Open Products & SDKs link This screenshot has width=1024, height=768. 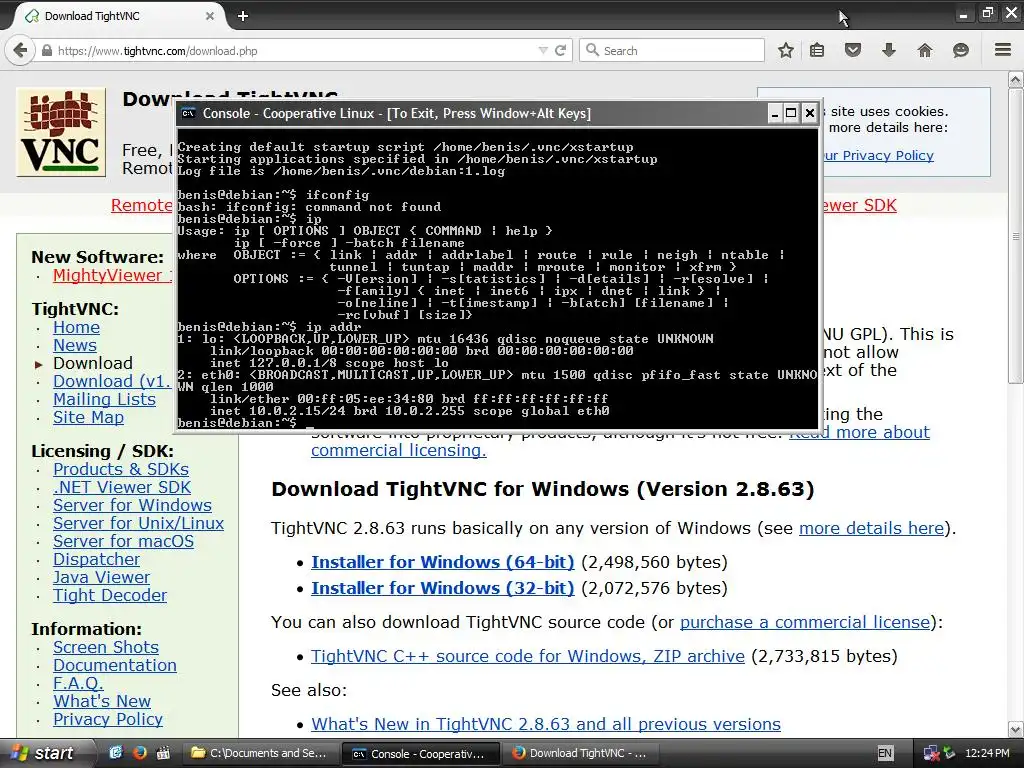121,469
